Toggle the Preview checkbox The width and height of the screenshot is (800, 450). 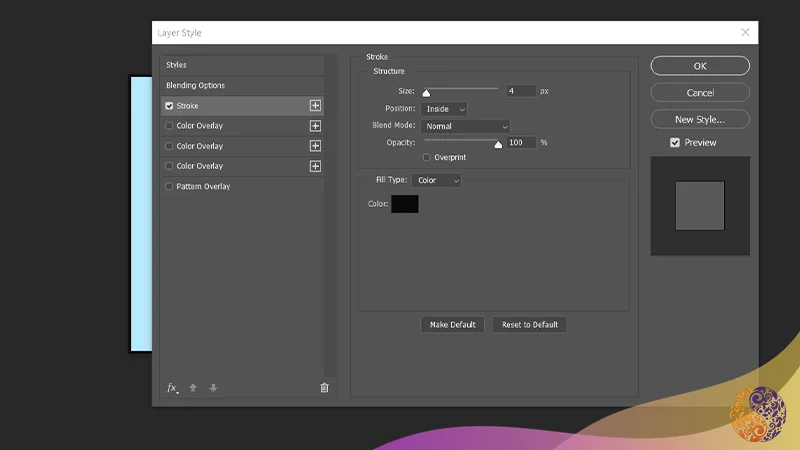(x=675, y=143)
